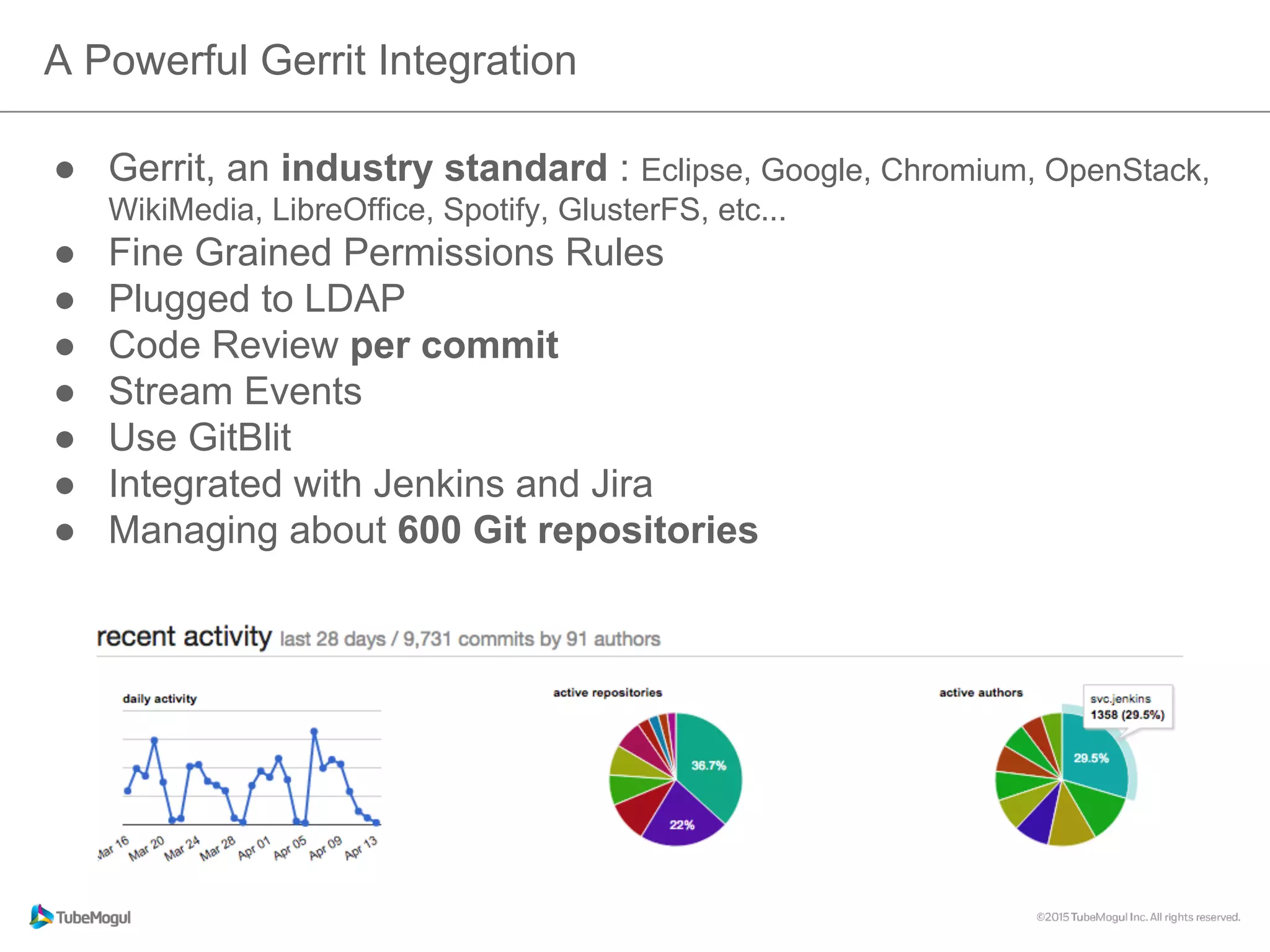
Task: Click the slide title 'A Powerful Gerrit Integration'
Action: [x=311, y=61]
